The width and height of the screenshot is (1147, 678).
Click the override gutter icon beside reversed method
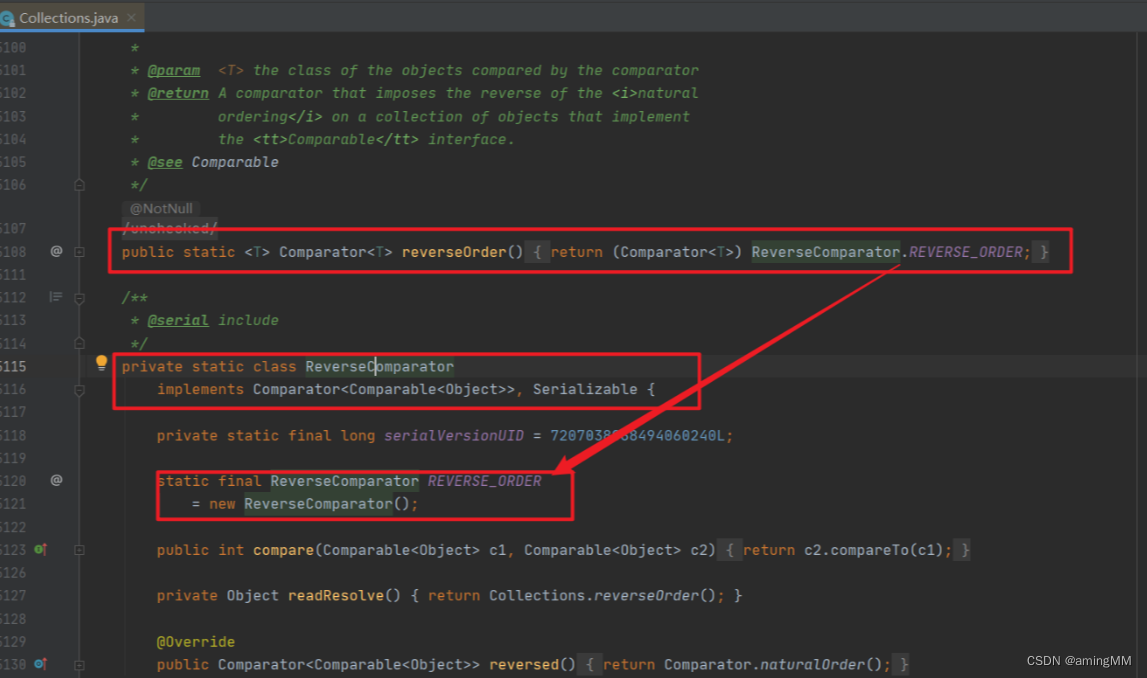point(41,664)
